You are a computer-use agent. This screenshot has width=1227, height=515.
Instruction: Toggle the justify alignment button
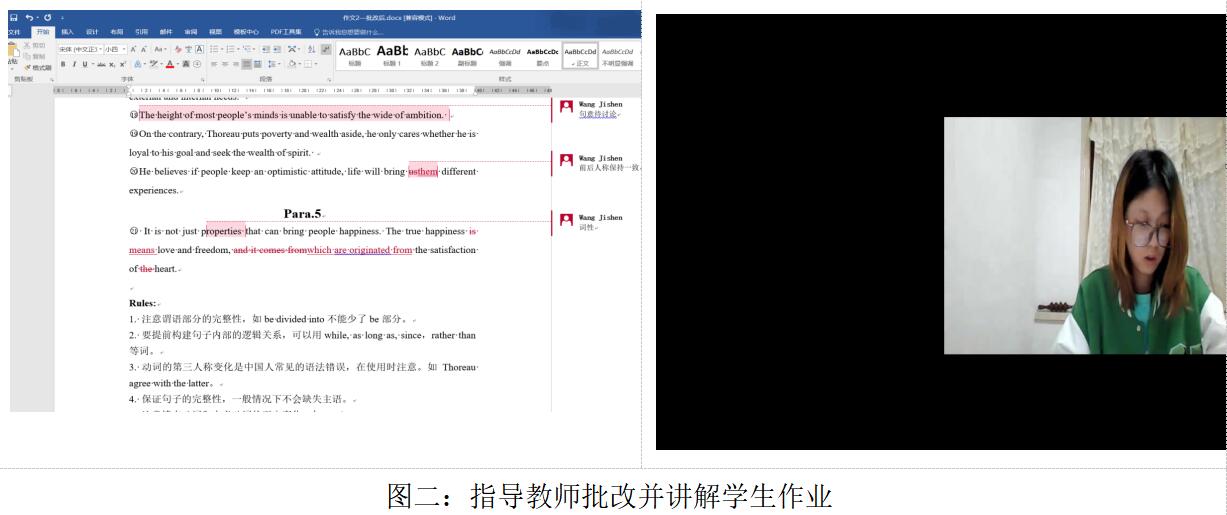coord(246,64)
